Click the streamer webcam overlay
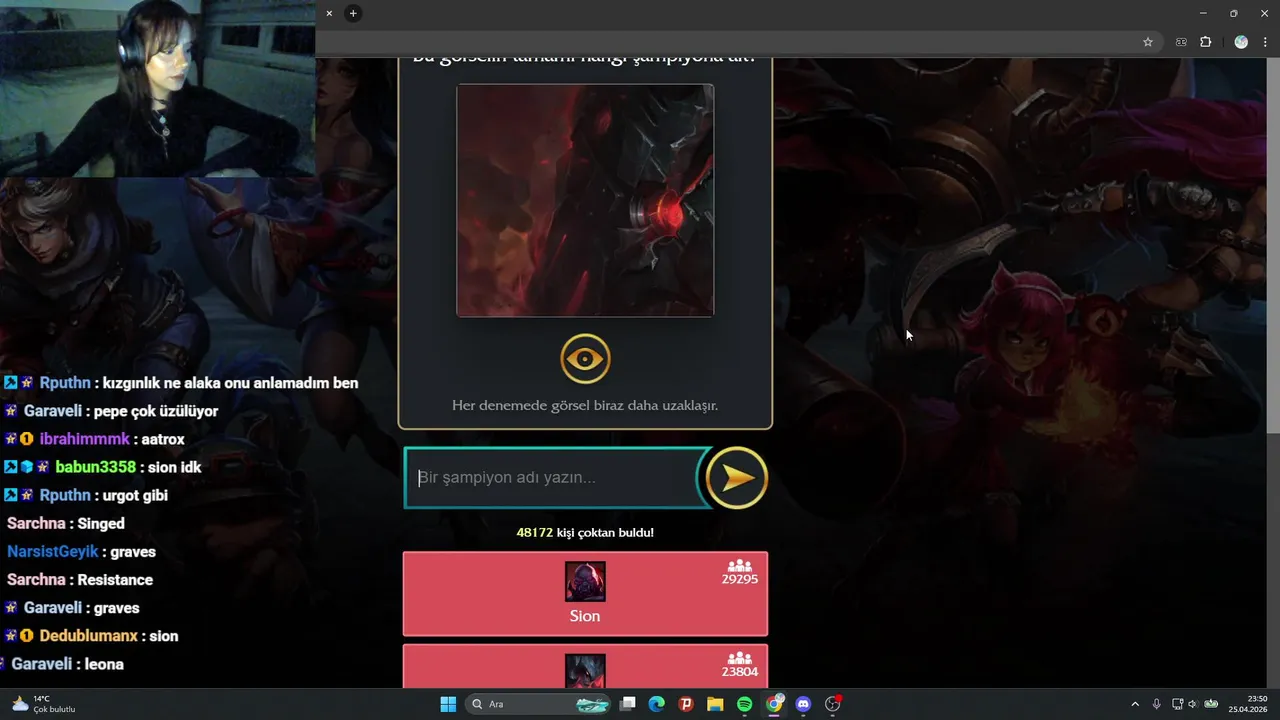This screenshot has width=1280, height=720. [x=157, y=88]
